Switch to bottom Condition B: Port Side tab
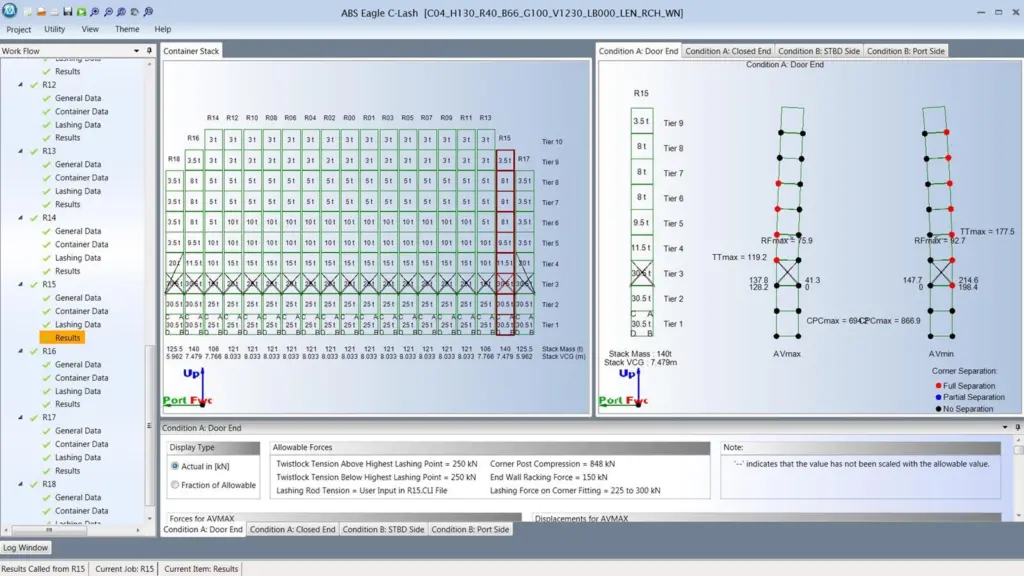This screenshot has height=576, width=1024. tap(470, 530)
